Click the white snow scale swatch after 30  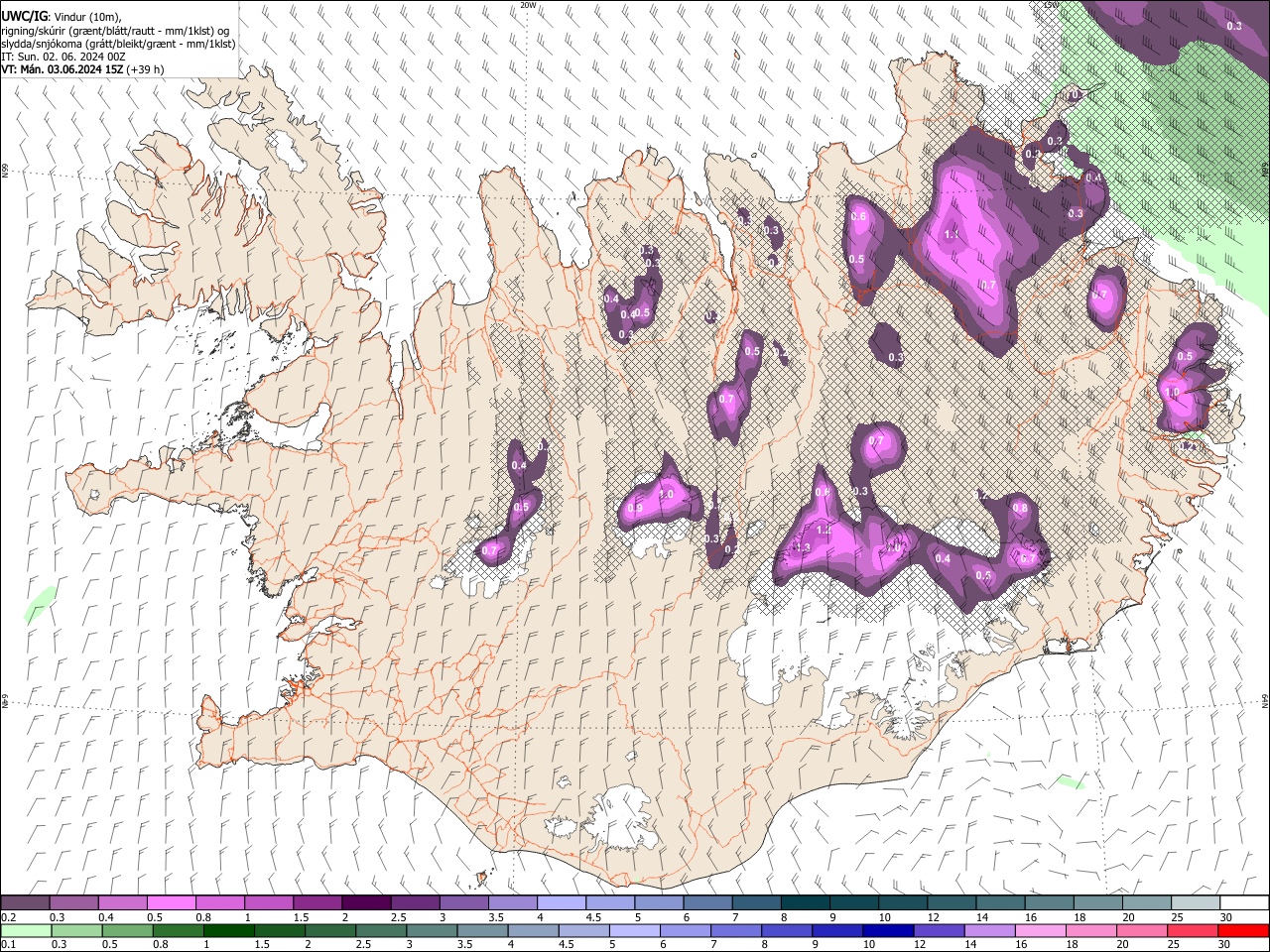tap(1244, 903)
